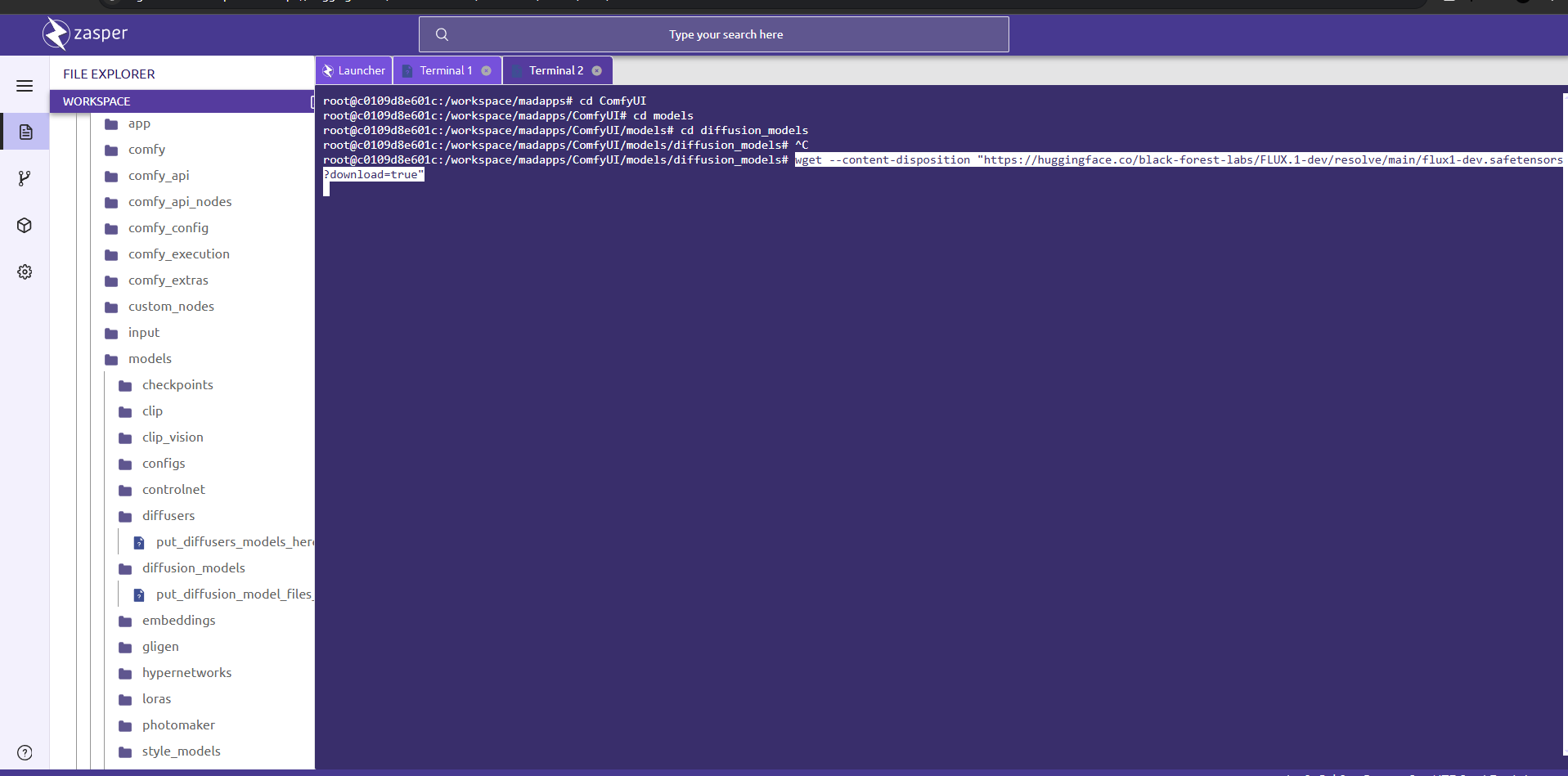Expand the photomaker folder
The image size is (1568, 776).
click(179, 725)
